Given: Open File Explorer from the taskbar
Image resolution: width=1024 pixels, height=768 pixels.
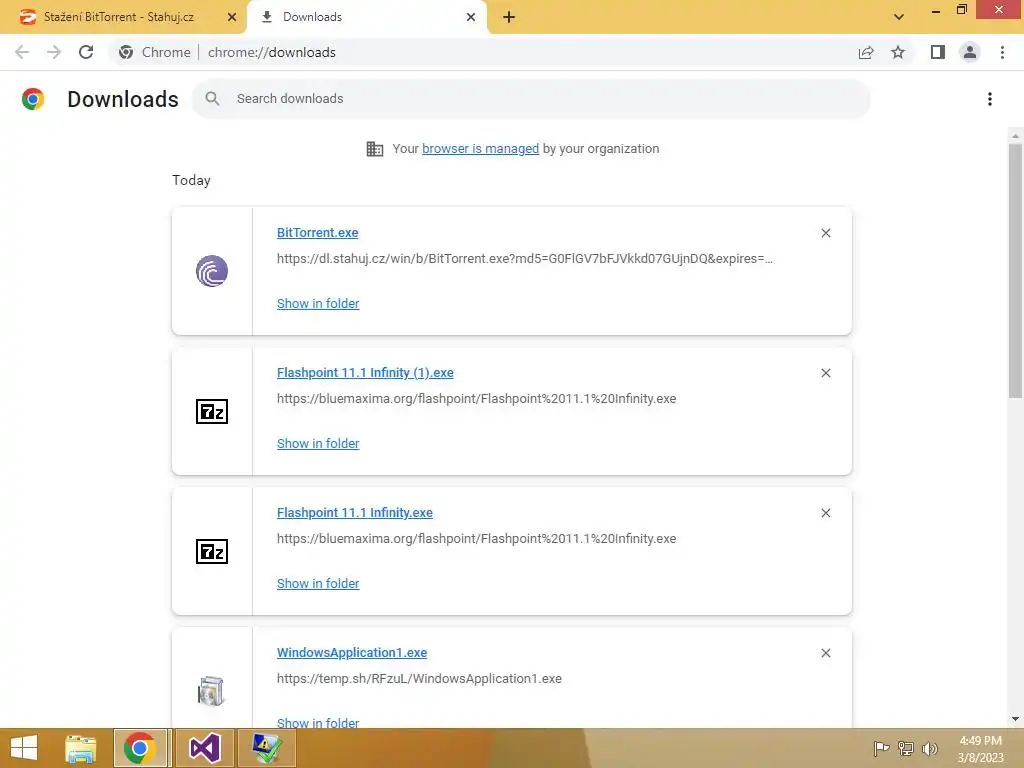Looking at the screenshot, I should (x=81, y=748).
